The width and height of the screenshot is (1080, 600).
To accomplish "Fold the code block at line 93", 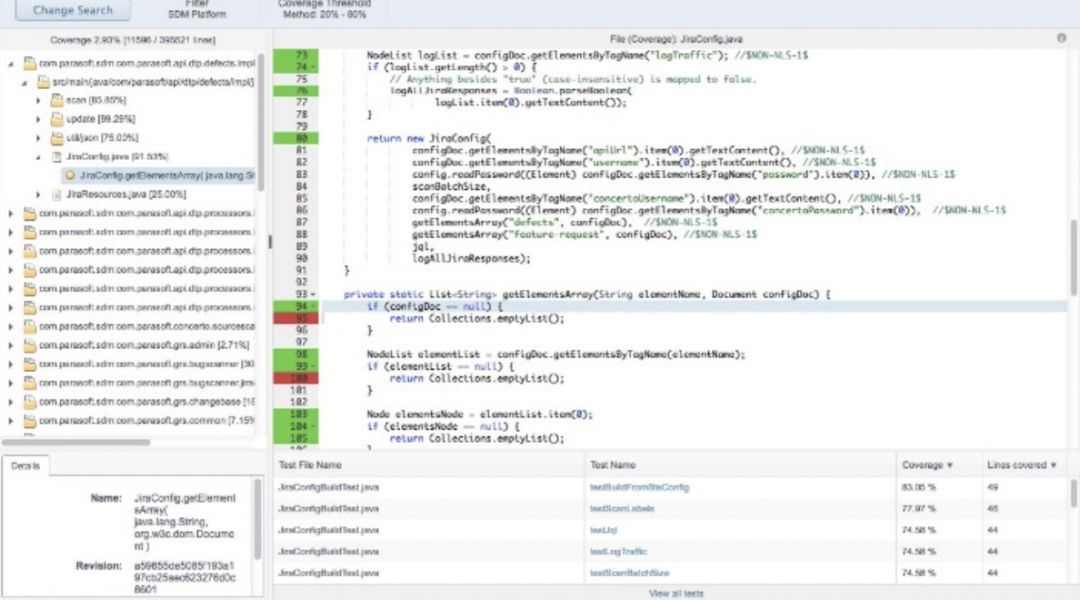I will point(313,294).
